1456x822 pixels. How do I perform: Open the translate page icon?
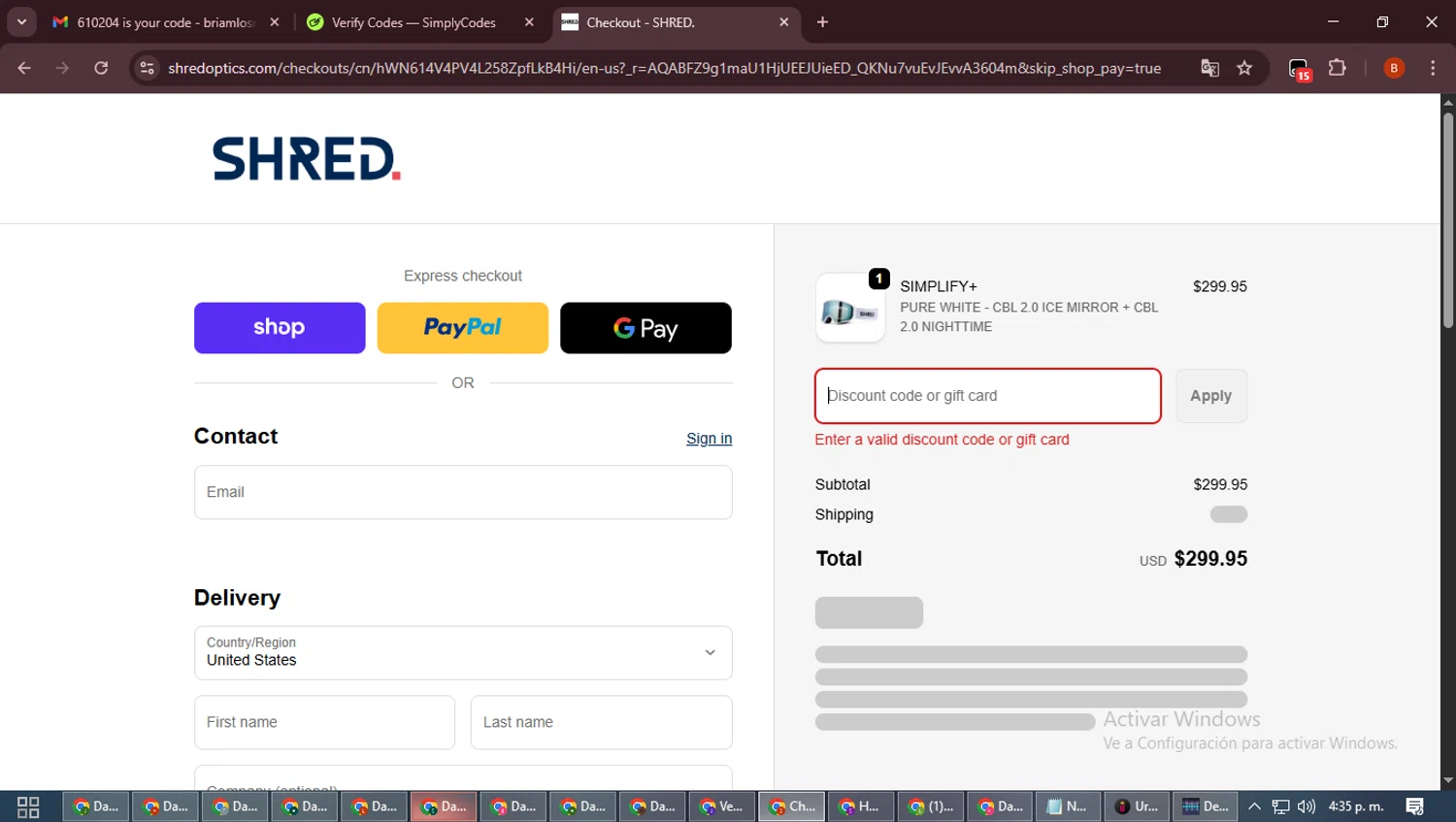point(1209,68)
